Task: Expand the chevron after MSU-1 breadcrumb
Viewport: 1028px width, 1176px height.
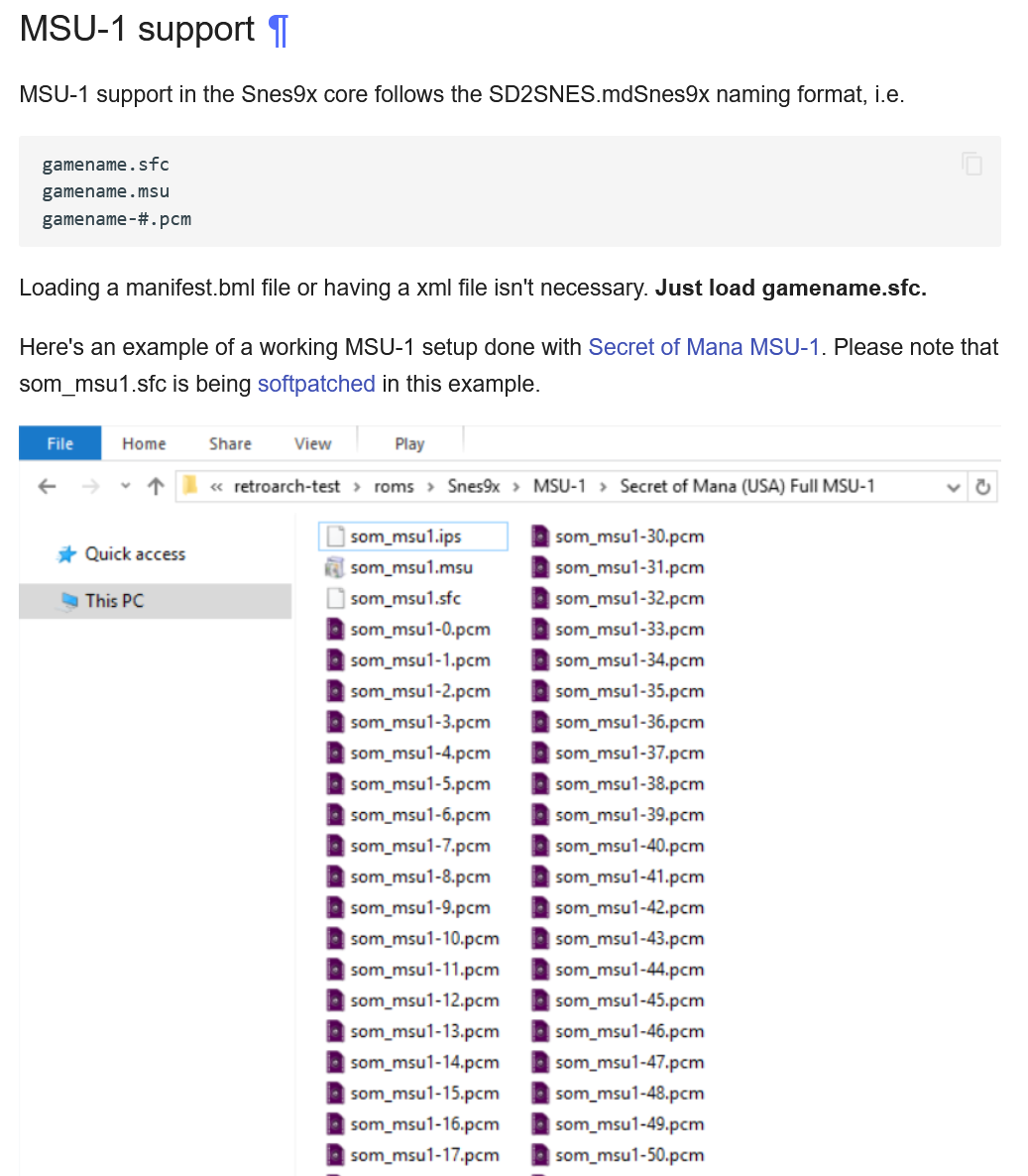Action: coord(603,488)
